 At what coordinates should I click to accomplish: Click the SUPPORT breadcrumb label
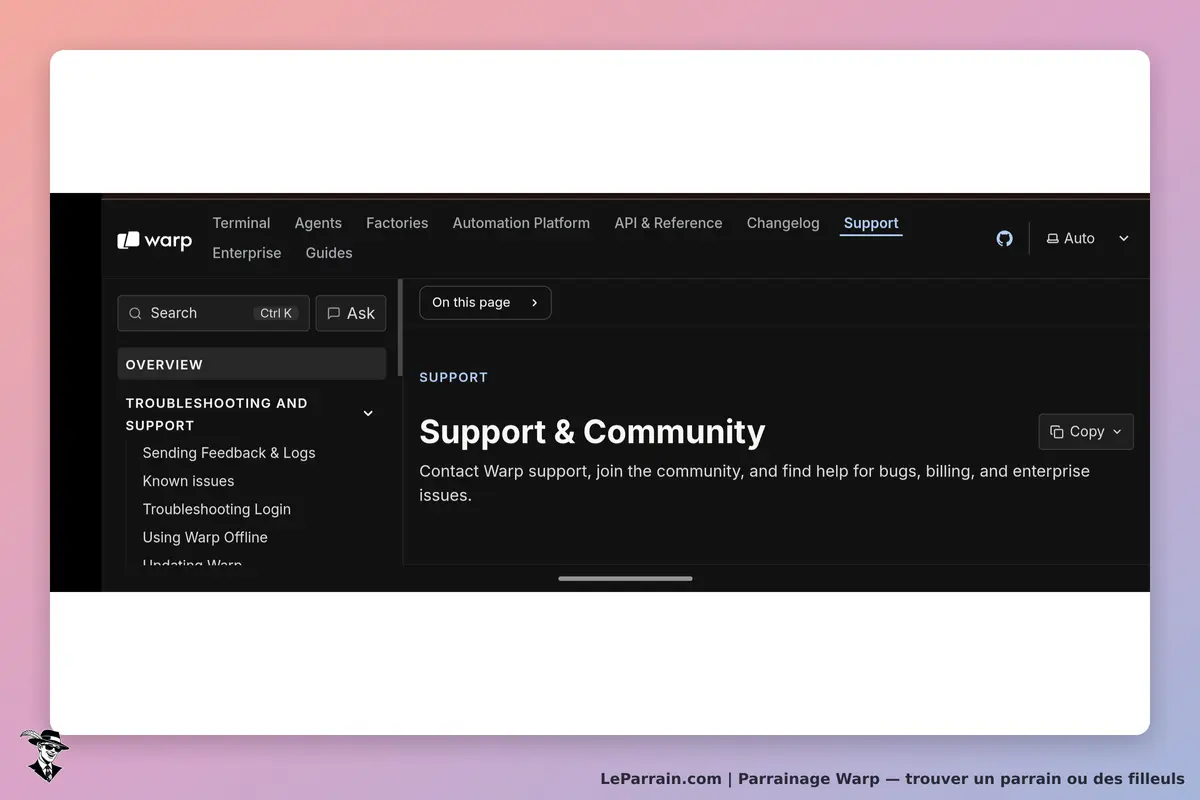(454, 377)
